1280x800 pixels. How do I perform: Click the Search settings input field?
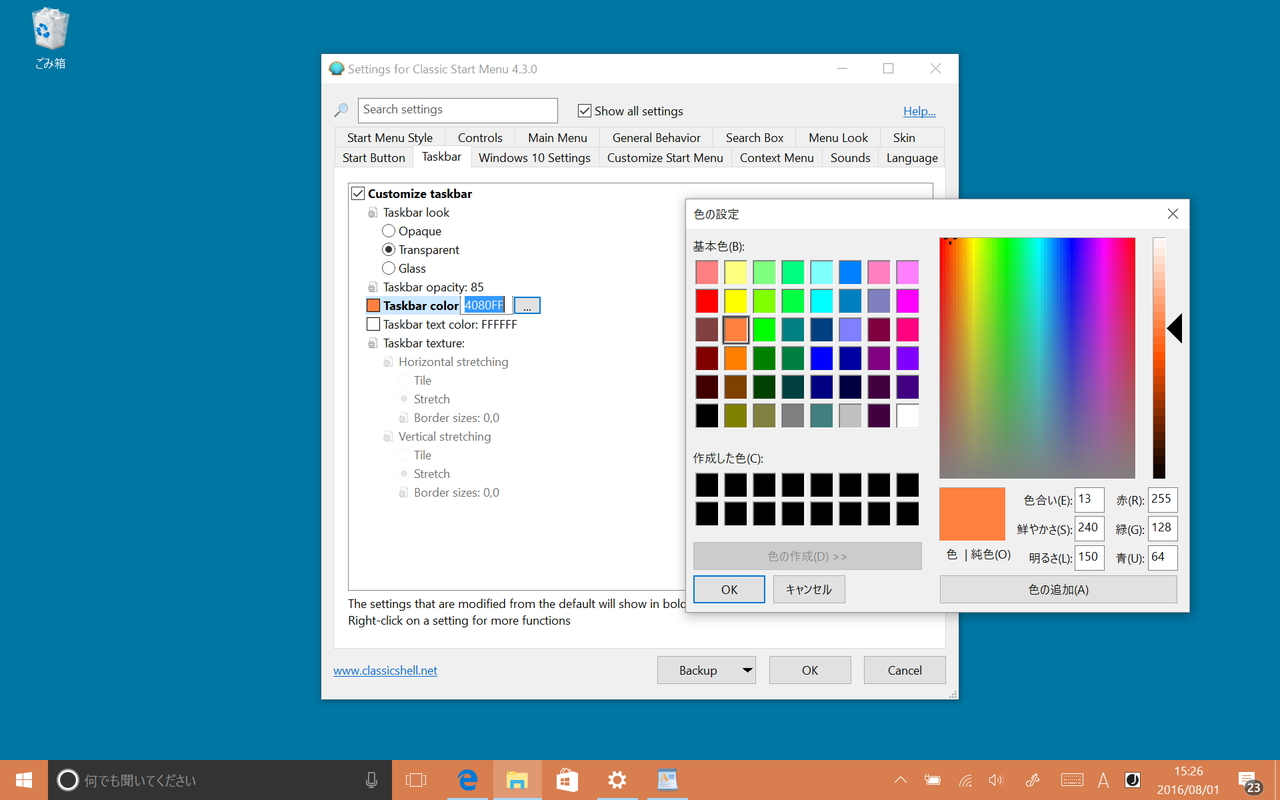point(458,110)
